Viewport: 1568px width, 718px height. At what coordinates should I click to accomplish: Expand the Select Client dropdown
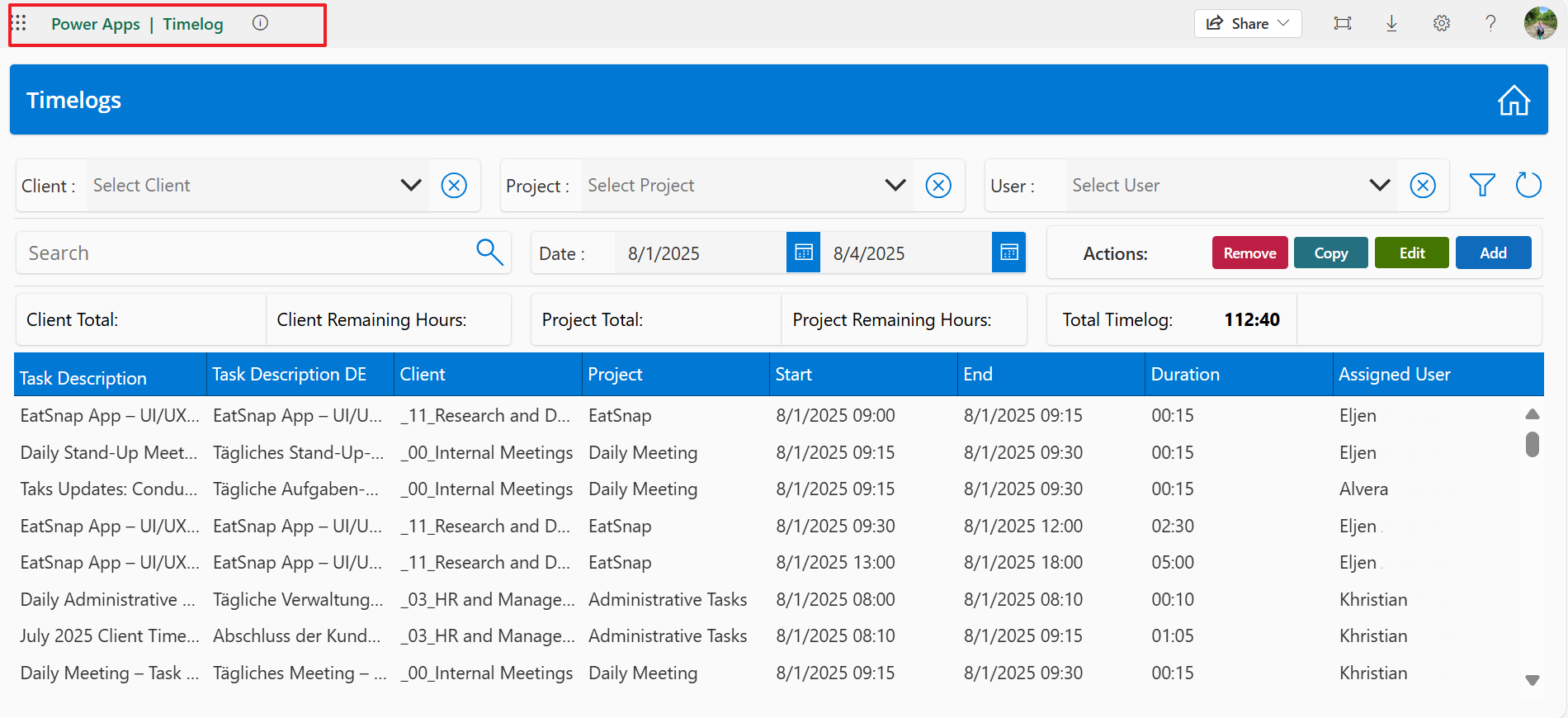point(411,186)
